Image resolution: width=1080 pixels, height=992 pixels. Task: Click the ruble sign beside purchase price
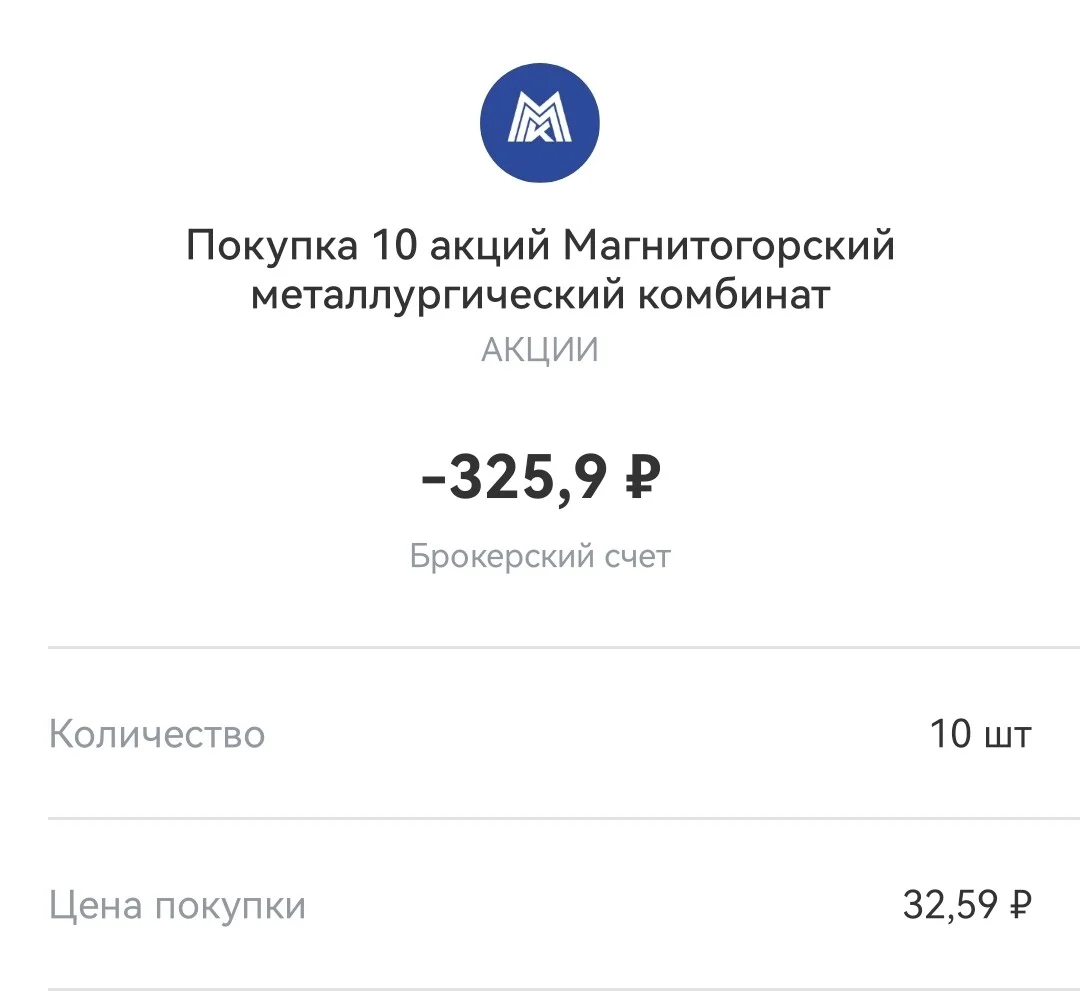click(1020, 905)
